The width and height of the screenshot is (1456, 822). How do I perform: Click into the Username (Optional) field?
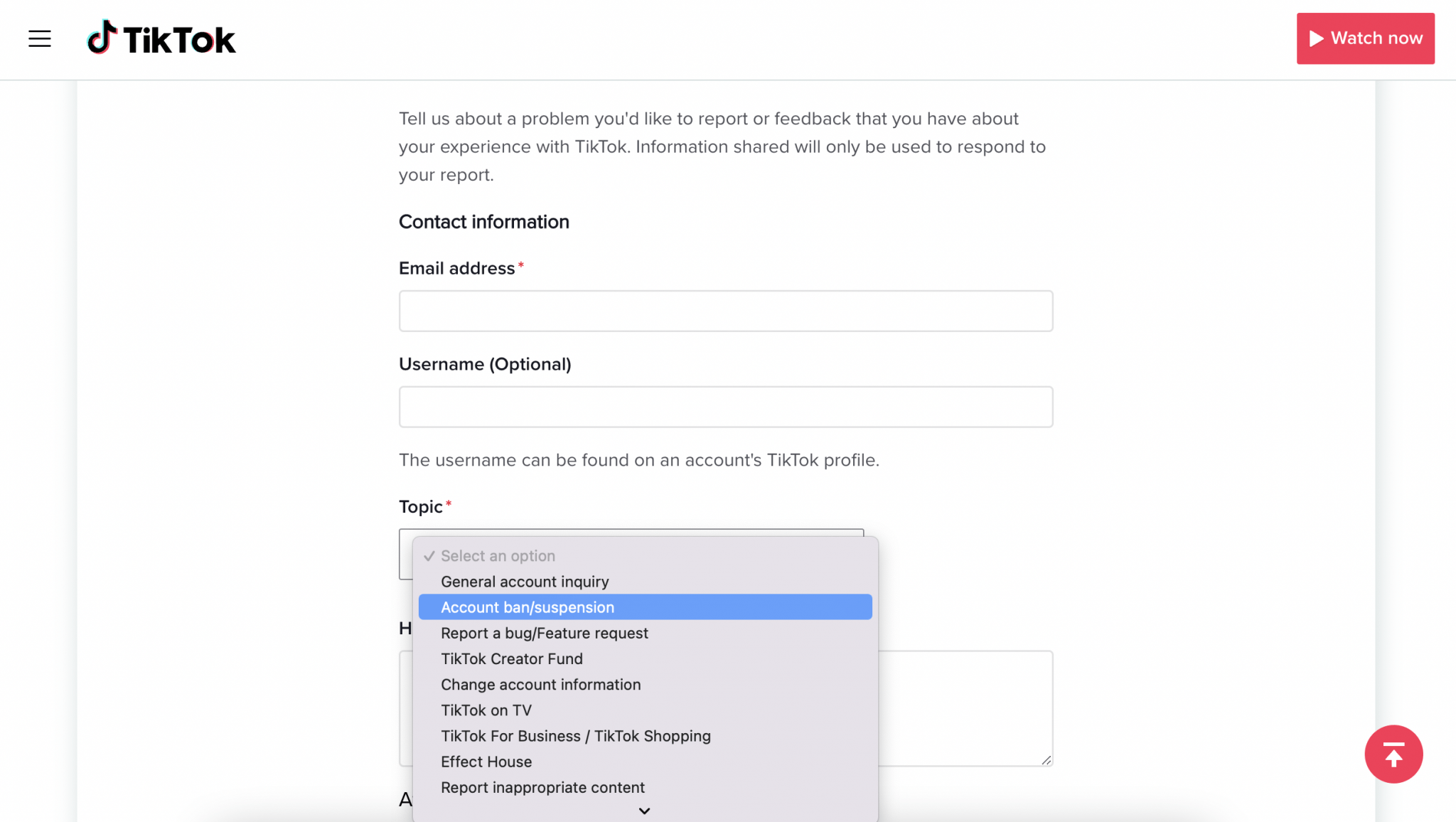725,406
